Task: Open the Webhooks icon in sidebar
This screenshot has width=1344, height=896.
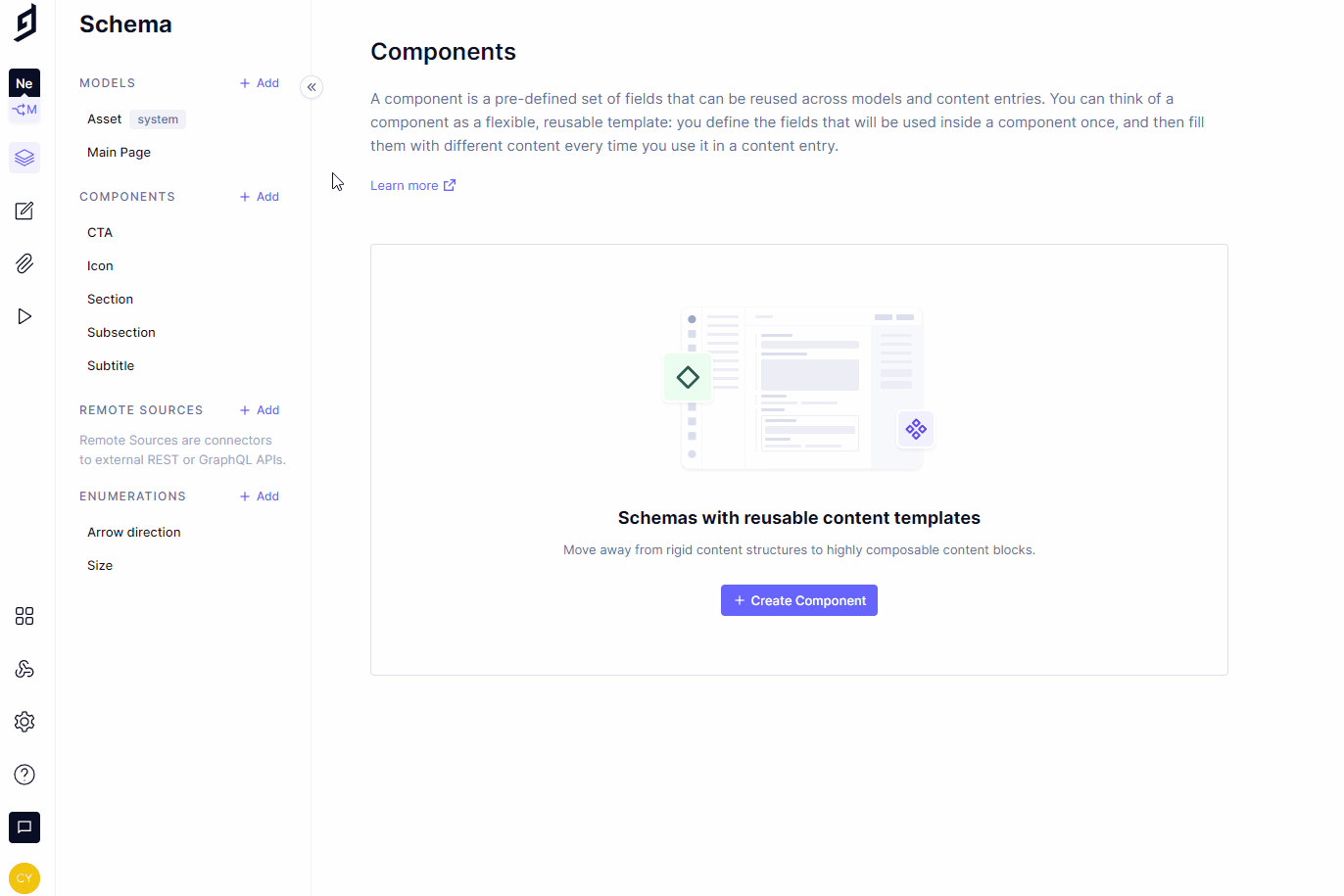Action: (x=24, y=669)
